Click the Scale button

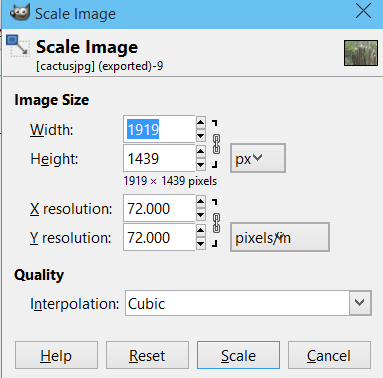coord(238,355)
